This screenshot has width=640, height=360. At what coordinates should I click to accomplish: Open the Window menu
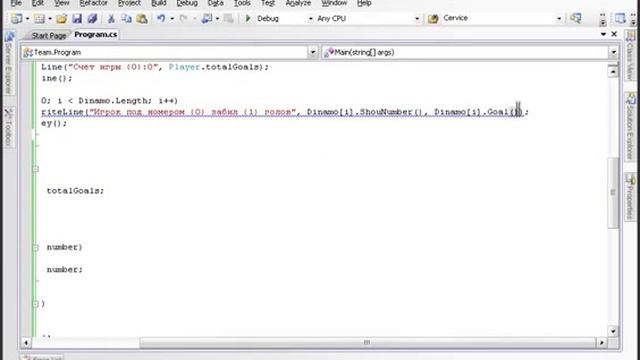tap(334, 3)
